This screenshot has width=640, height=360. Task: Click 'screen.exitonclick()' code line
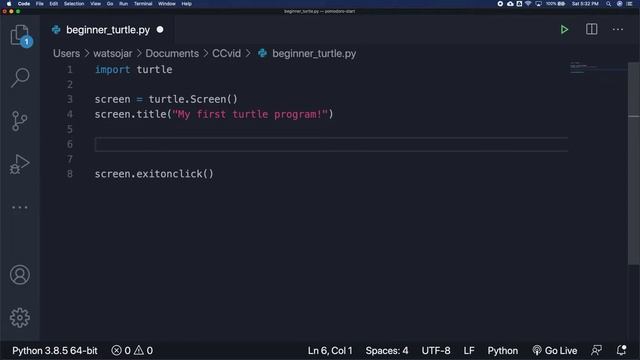154,174
